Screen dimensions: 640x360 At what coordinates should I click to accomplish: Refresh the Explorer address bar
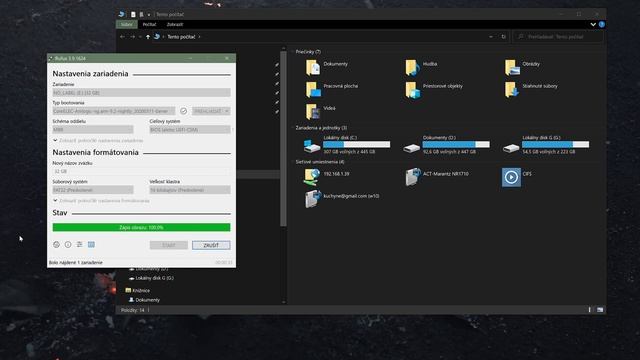[504, 37]
